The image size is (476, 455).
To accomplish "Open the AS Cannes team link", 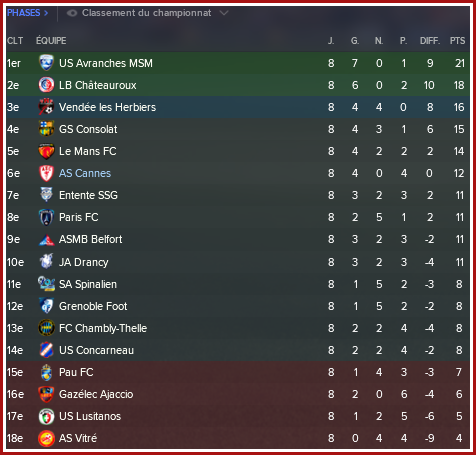I will [85, 173].
